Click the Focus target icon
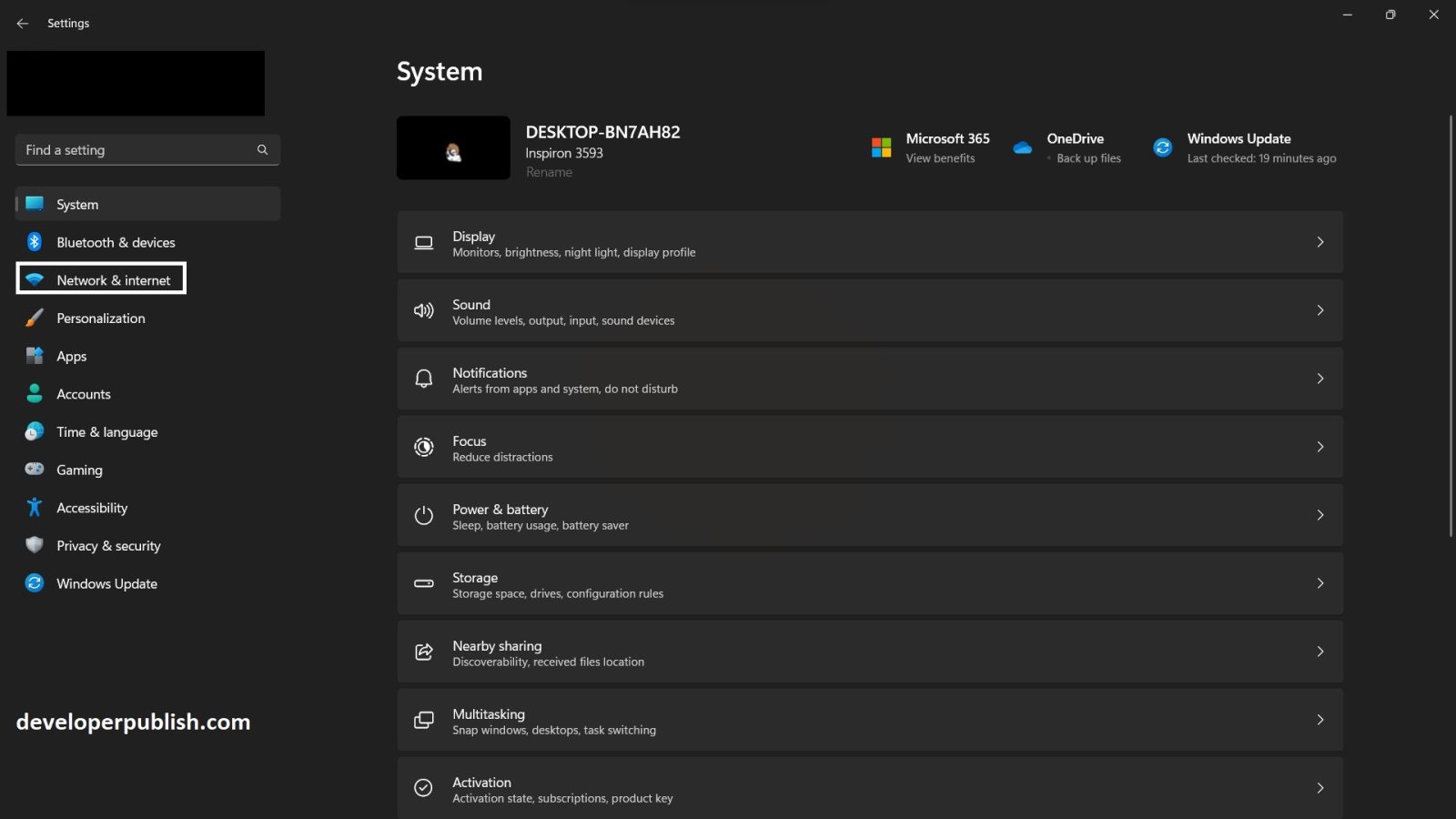The height and width of the screenshot is (819, 1456). 424,447
